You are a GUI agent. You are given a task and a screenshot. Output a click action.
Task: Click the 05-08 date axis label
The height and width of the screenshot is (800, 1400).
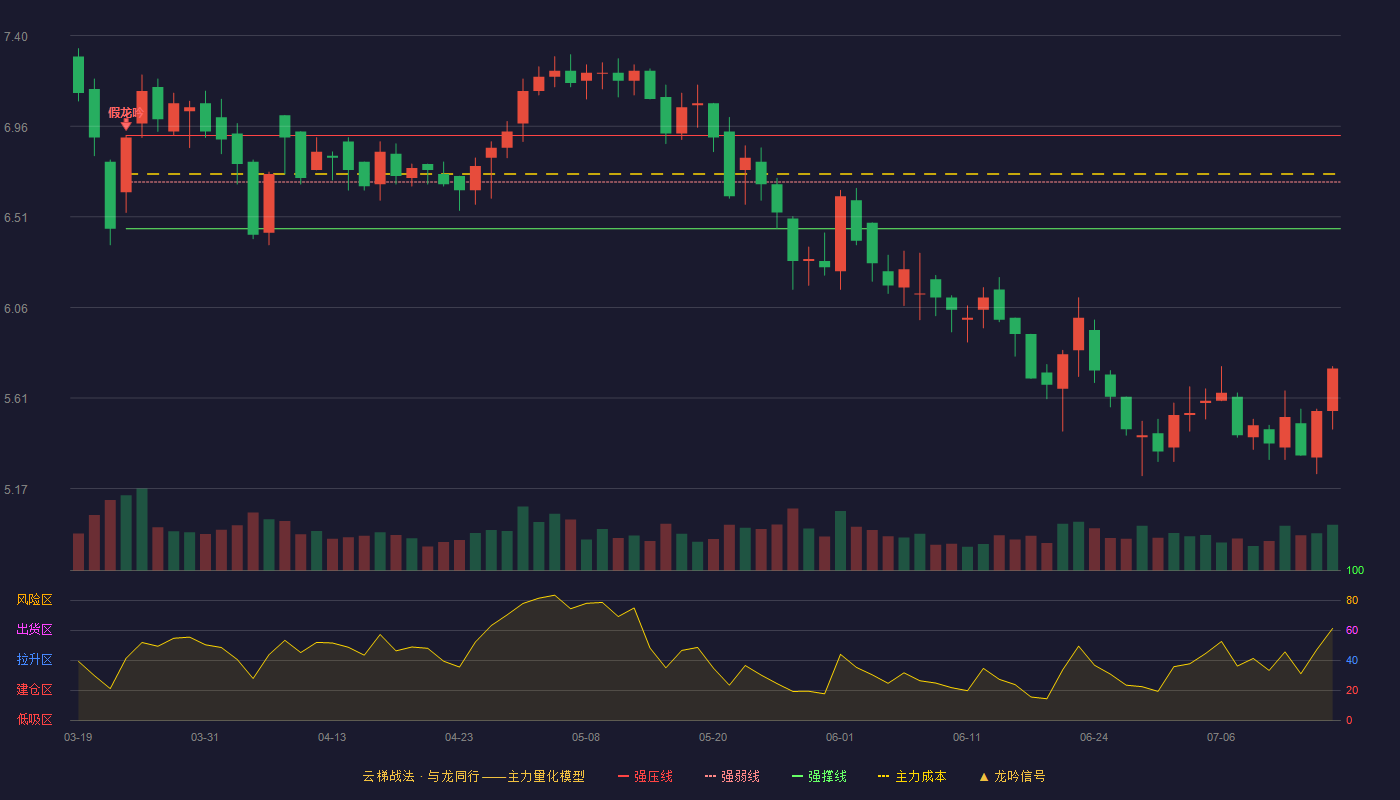pyautogui.click(x=586, y=737)
